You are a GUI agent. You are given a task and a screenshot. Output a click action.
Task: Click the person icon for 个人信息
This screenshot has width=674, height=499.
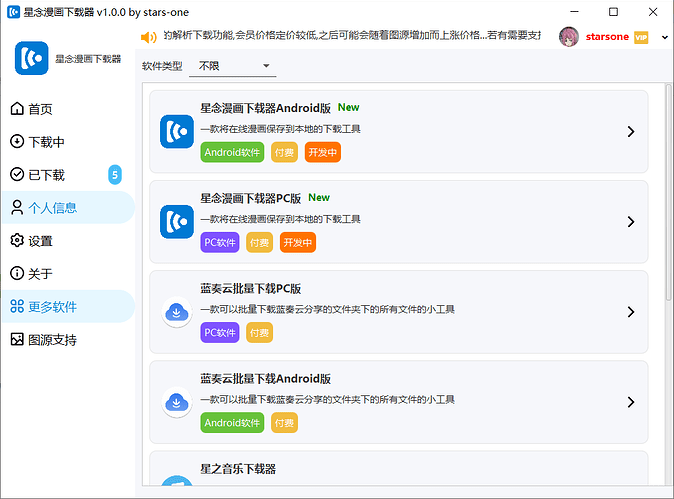pos(17,207)
